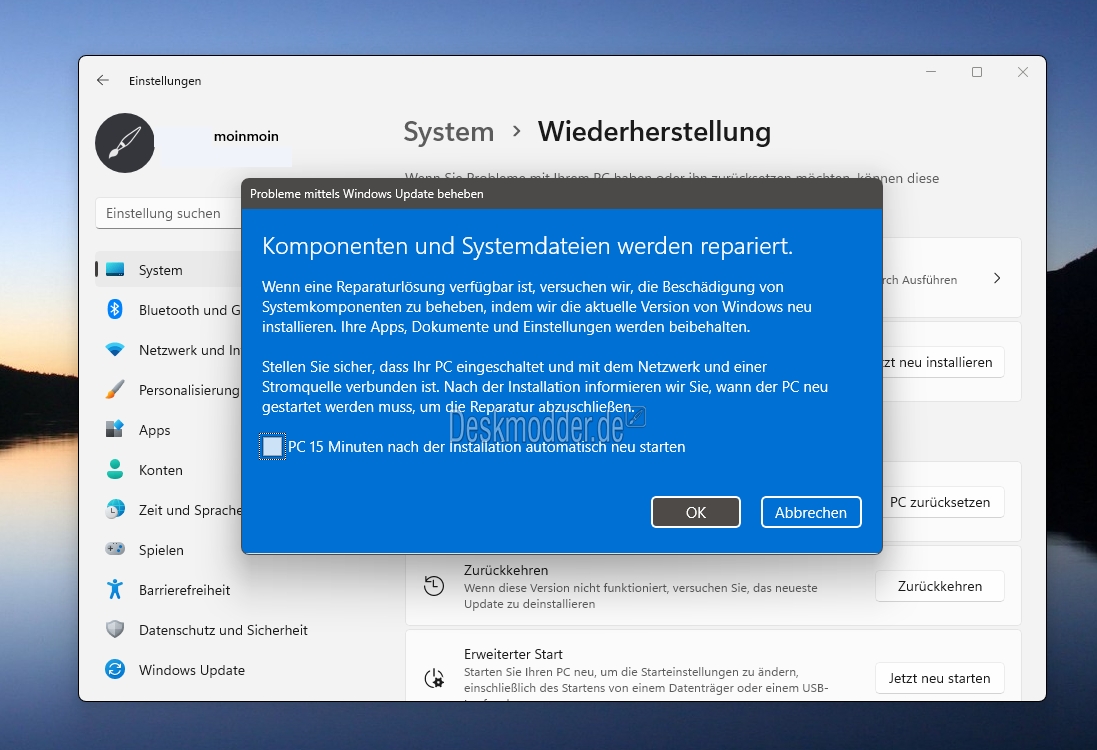
Task: Click the Bluetooth icon in the sidebar
Action: [115, 309]
